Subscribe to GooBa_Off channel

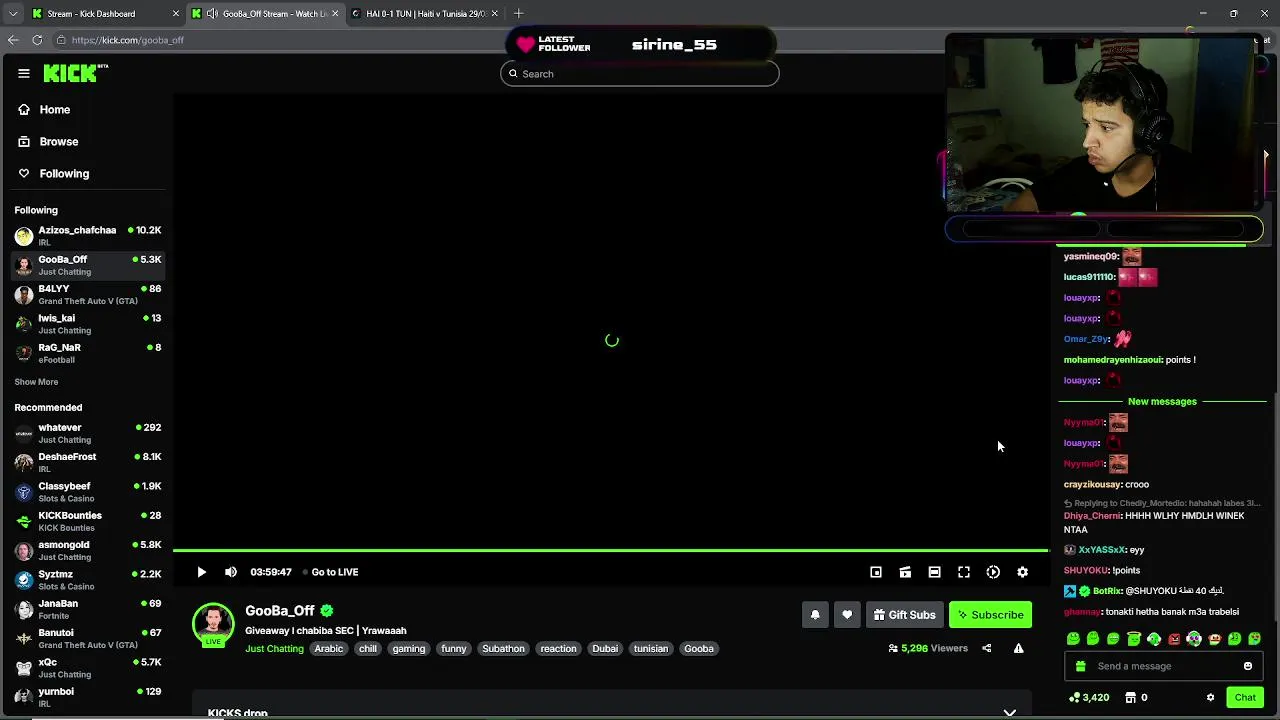click(x=990, y=615)
